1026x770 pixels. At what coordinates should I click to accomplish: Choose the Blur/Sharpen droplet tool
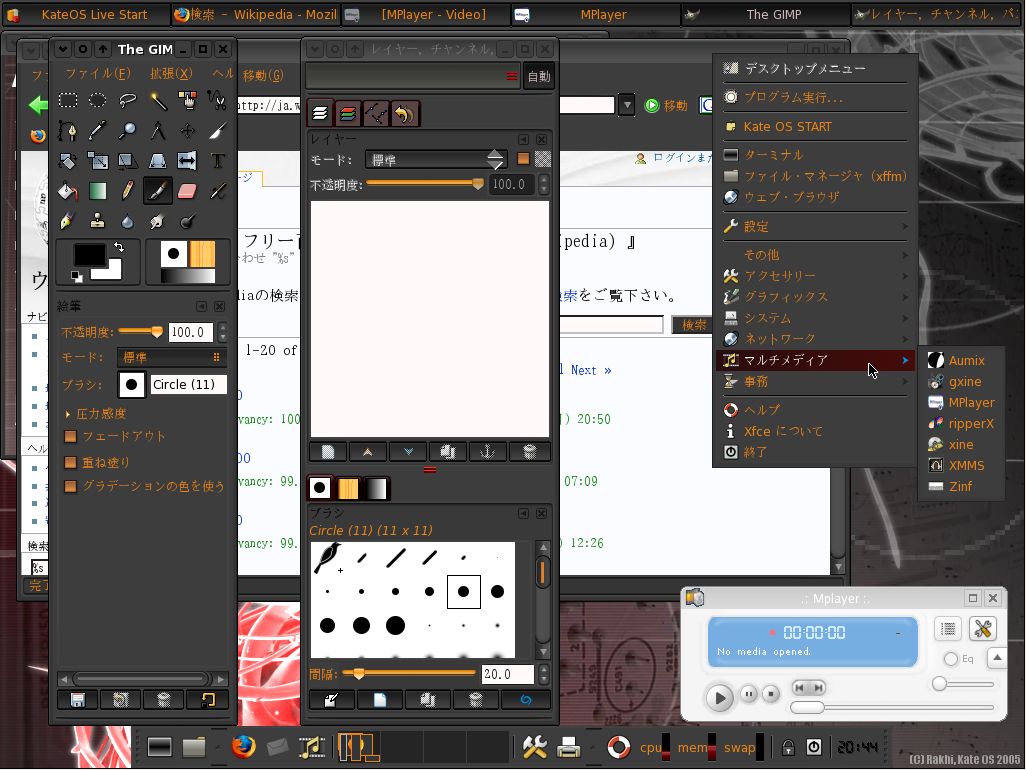tap(128, 221)
